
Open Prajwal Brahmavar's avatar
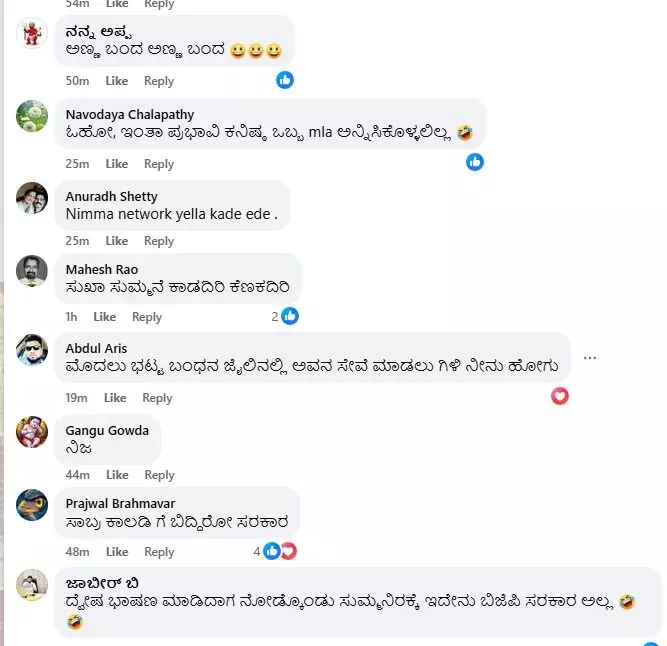(x=32, y=504)
